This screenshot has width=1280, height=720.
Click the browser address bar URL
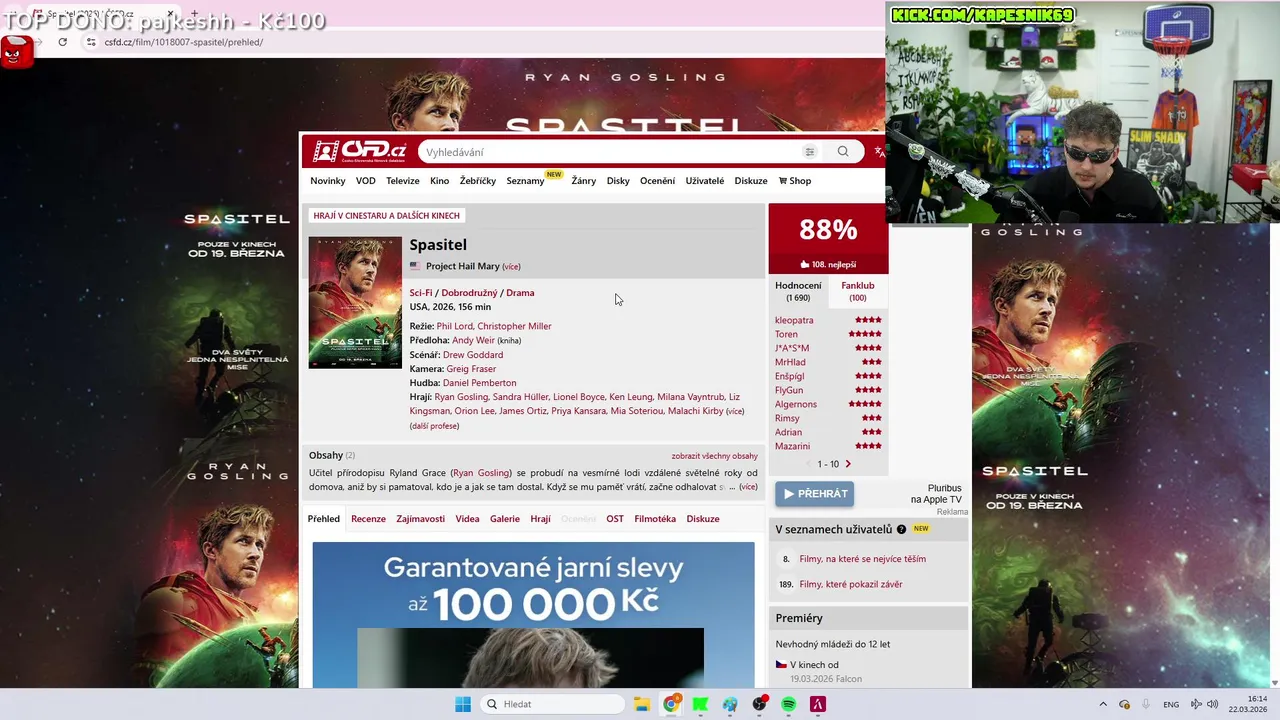click(184, 42)
